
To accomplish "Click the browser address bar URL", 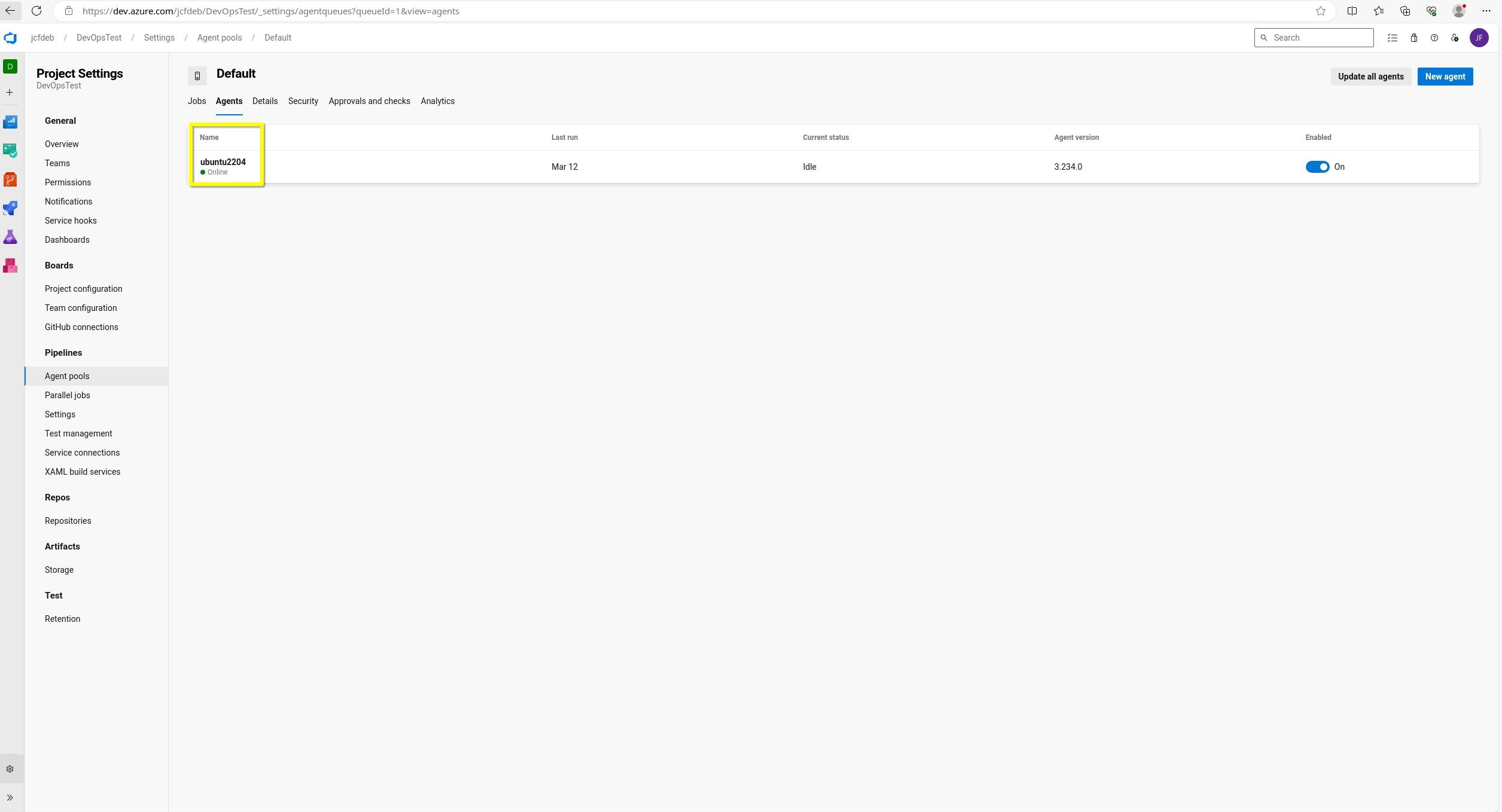I will [x=271, y=11].
